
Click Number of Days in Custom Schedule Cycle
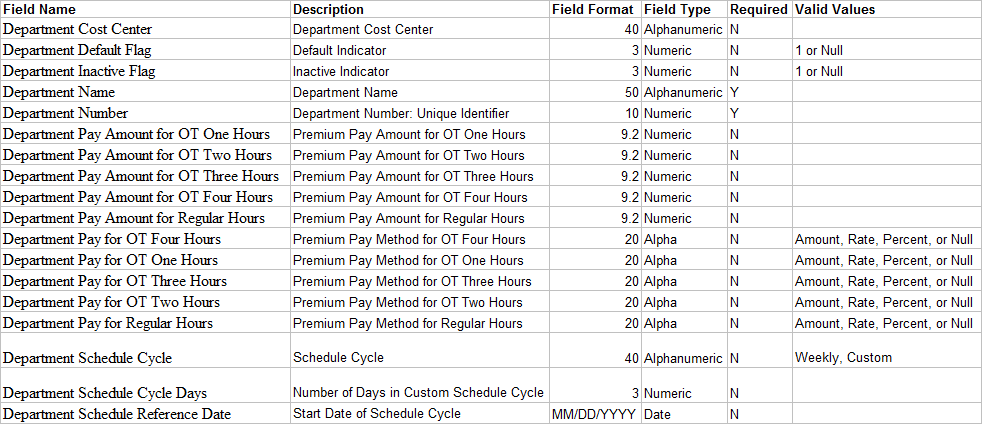tap(418, 393)
